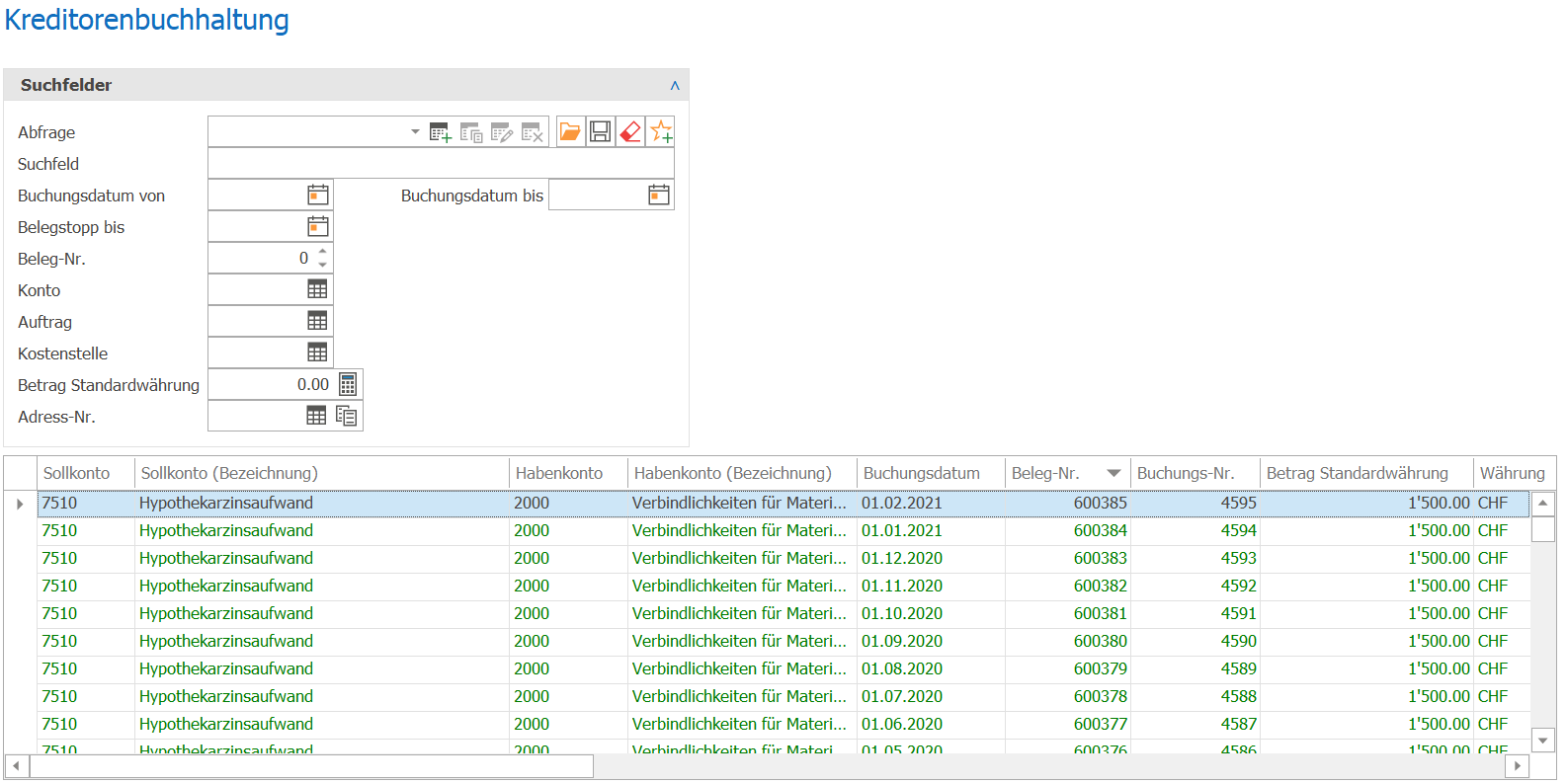The image size is (1567, 784).
Task: Open the Kostenstelle lookup table icon
Action: click(317, 353)
